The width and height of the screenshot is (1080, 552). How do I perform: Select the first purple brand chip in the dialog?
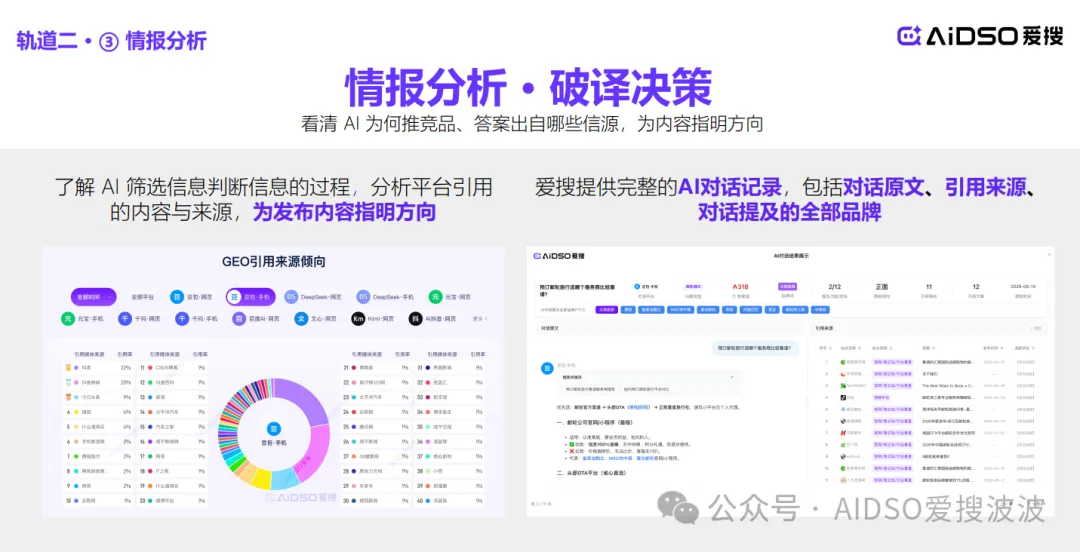[x=605, y=310]
